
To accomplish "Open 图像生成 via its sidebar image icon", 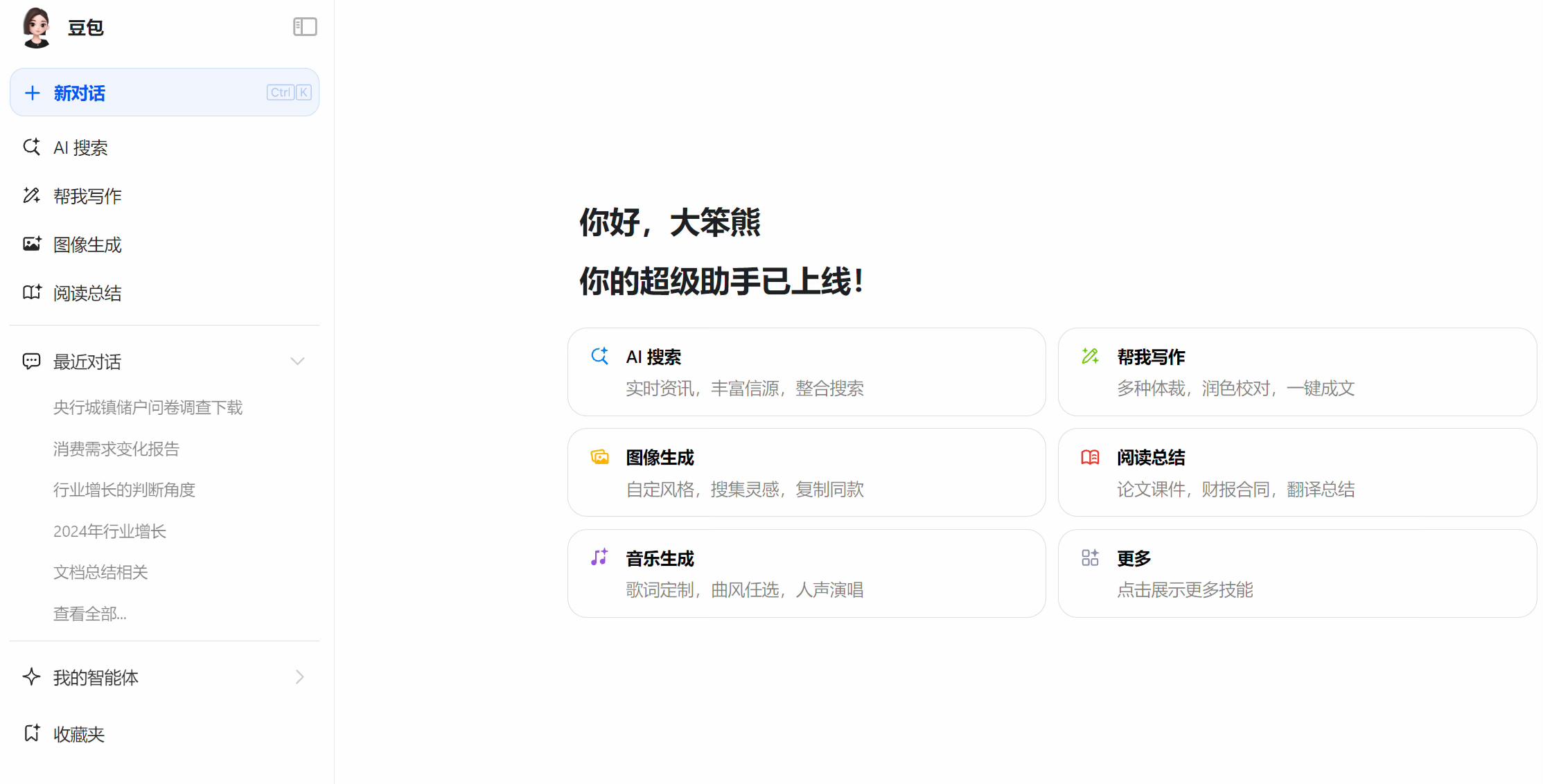I will point(31,244).
